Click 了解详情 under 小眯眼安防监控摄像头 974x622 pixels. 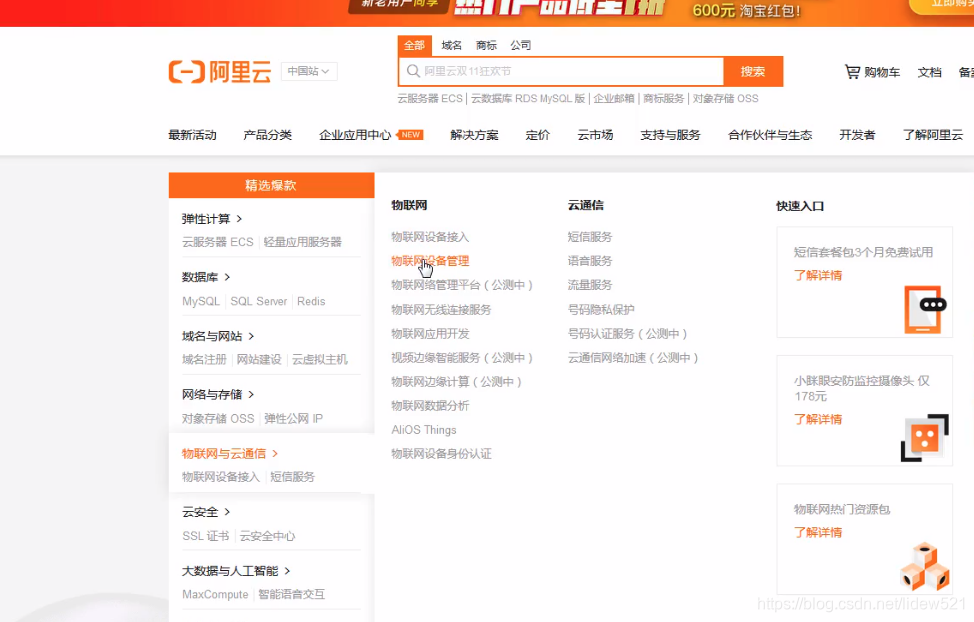[x=817, y=419]
